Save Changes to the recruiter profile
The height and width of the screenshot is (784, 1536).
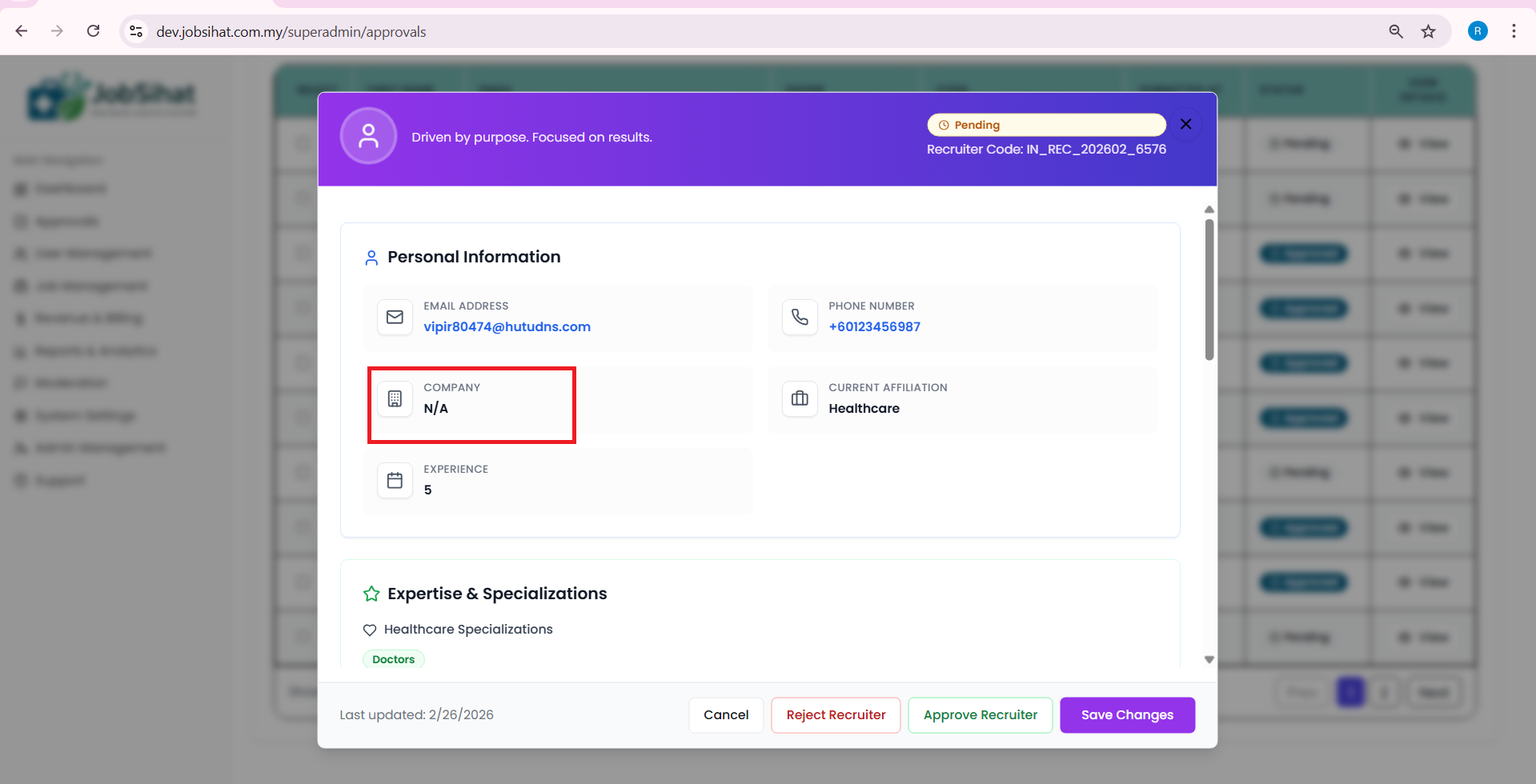[1126, 715]
